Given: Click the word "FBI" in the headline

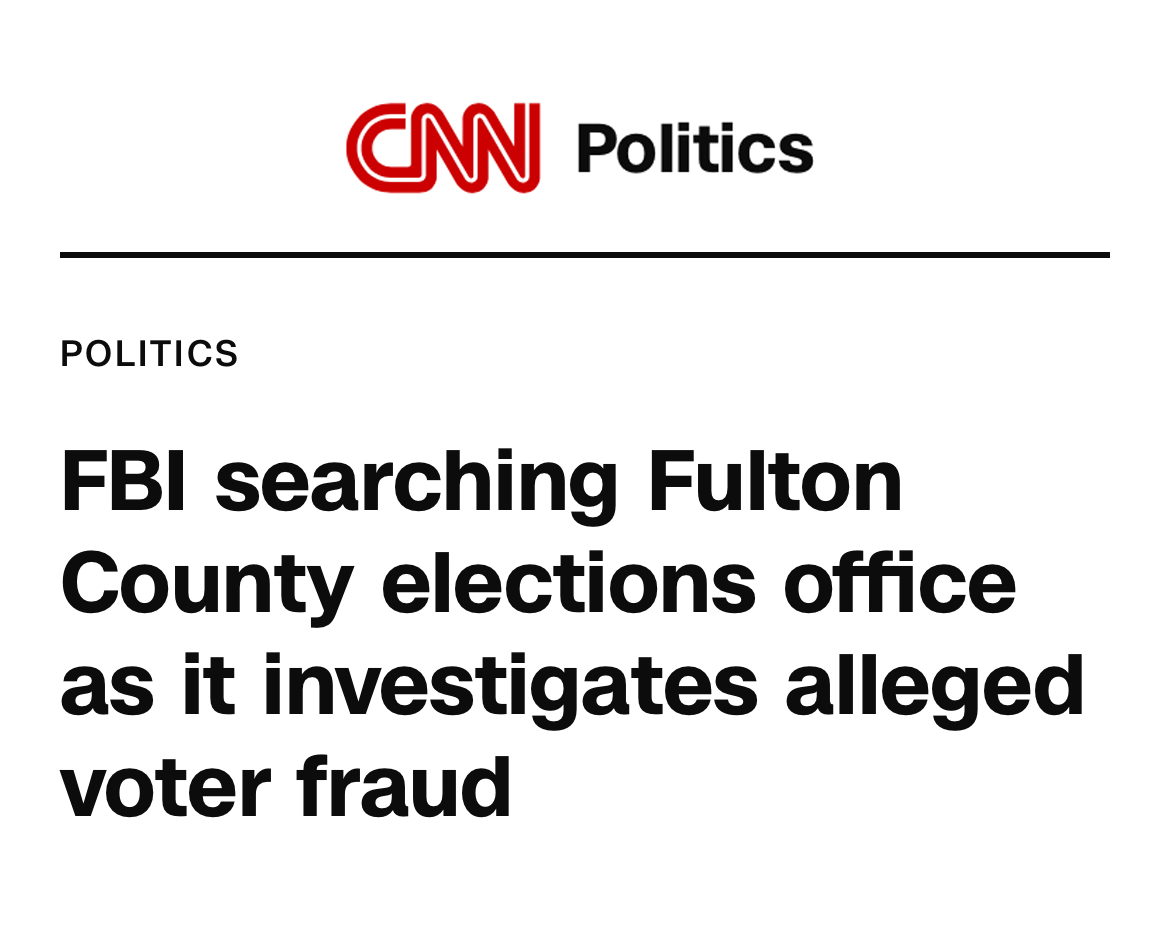Looking at the screenshot, I should coord(125,481).
